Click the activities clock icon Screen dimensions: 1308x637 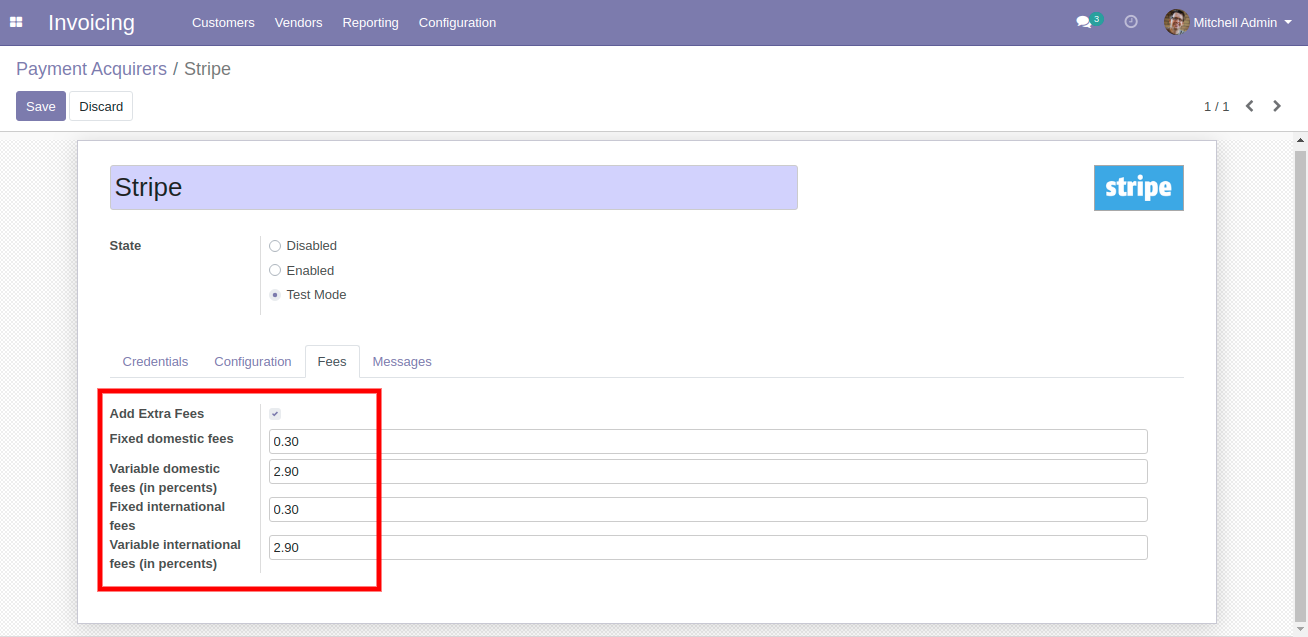[x=1131, y=22]
